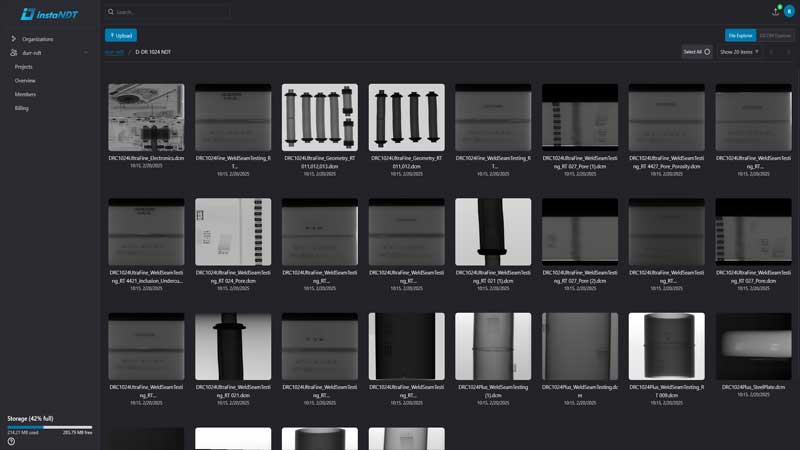800x450 pixels.
Task: Click the storage usage progress bar
Action: 49,427
